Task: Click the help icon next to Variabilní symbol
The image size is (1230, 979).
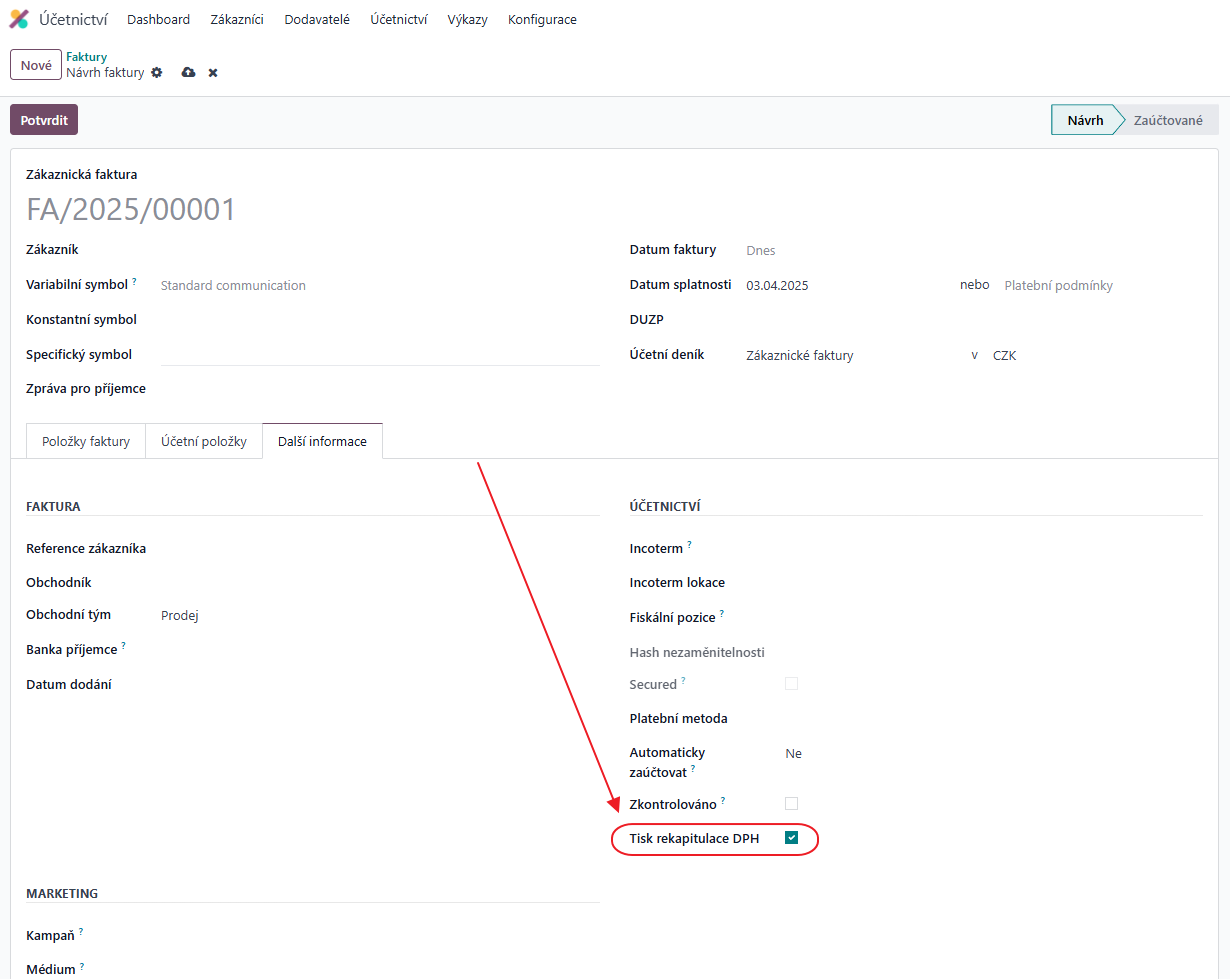Action: (134, 282)
